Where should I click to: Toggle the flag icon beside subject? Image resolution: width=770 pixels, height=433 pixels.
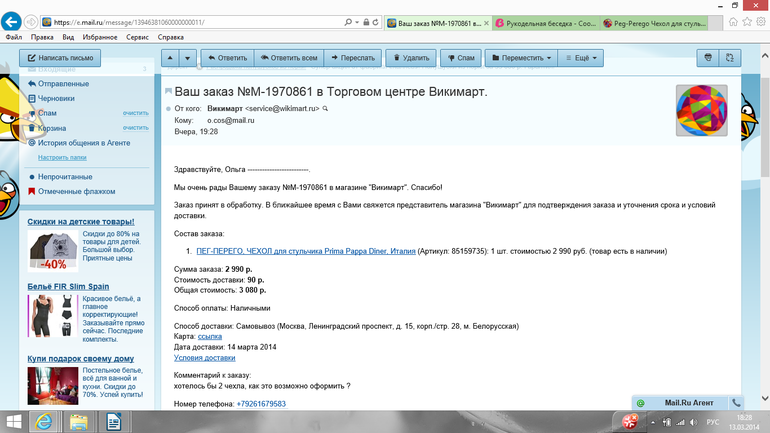(x=168, y=91)
